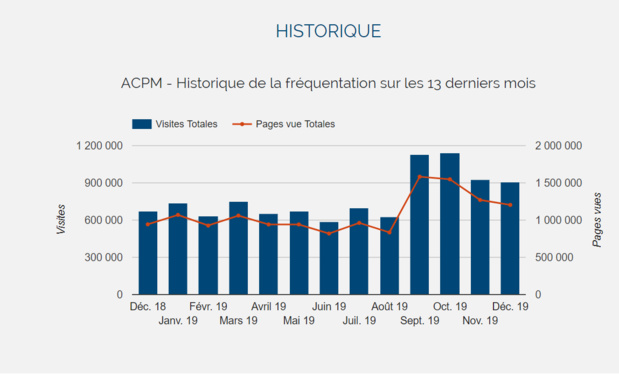Click the 500 000 right axis value
619x375 pixels.
coord(554,257)
